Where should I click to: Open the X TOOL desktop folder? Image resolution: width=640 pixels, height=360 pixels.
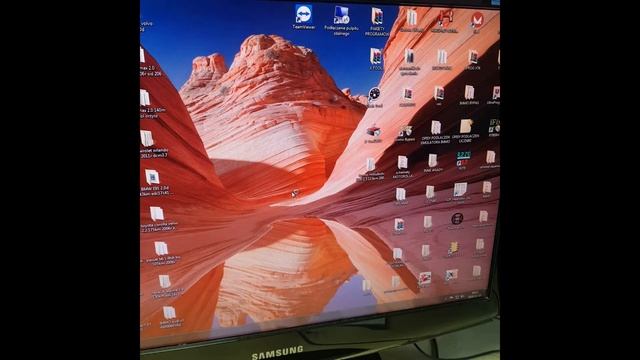(376, 59)
